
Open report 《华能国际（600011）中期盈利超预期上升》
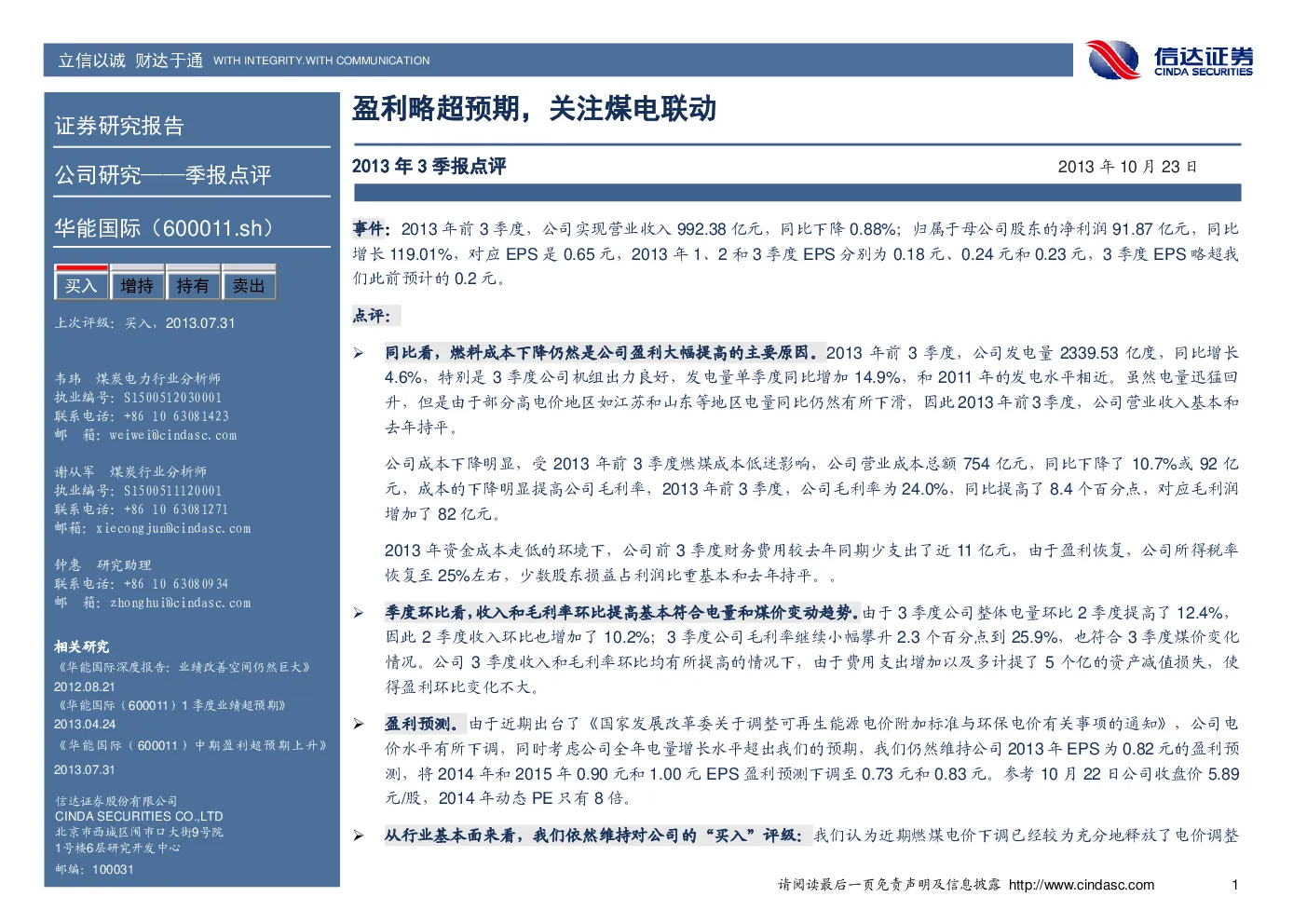pyautogui.click(x=191, y=745)
